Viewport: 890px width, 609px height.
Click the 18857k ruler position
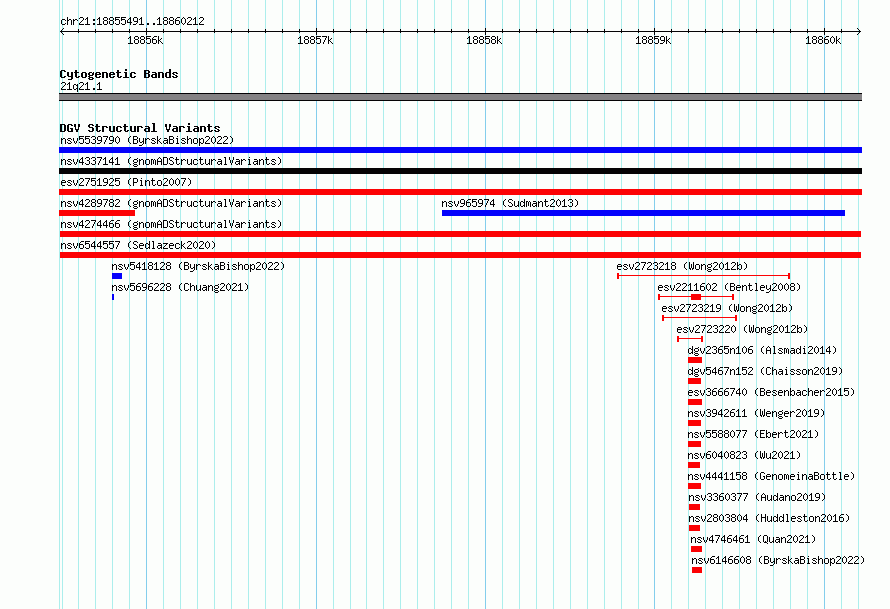(x=315, y=40)
